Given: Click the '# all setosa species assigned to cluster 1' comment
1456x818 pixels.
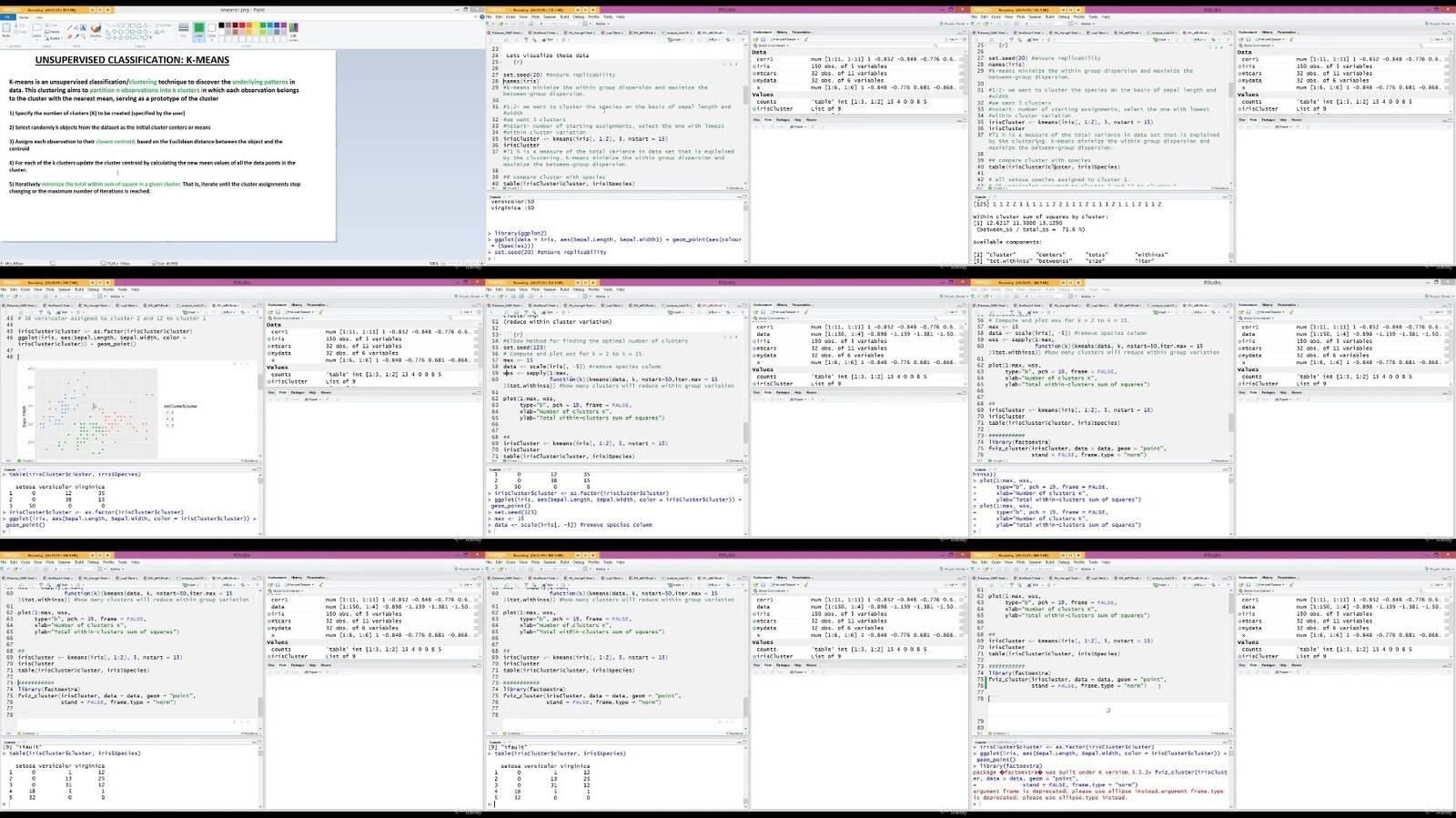Looking at the screenshot, I should (1059, 179).
